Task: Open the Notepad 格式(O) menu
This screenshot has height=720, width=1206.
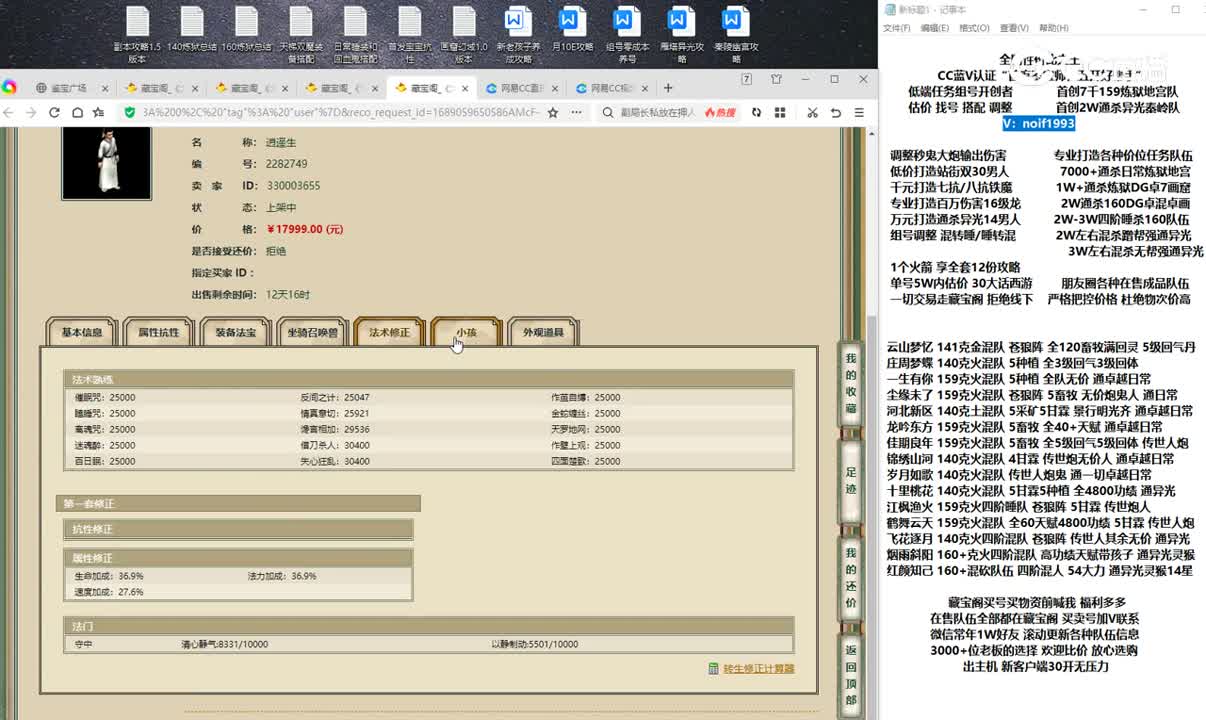Action: pos(974,28)
